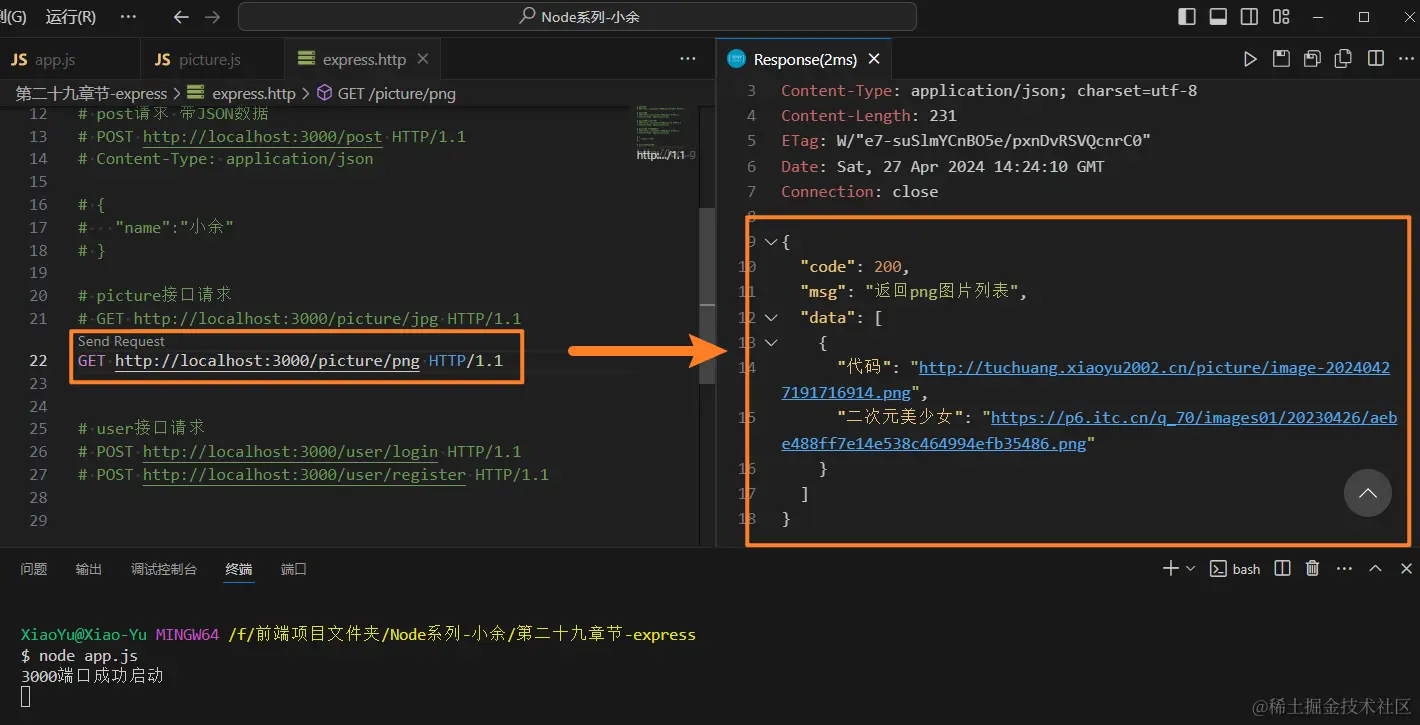Open the 调试控制台 panel tab
The width and height of the screenshot is (1420, 725).
[x=164, y=569]
